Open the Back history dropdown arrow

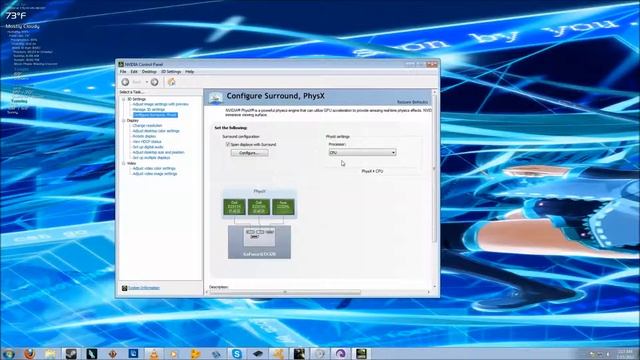pos(147,82)
